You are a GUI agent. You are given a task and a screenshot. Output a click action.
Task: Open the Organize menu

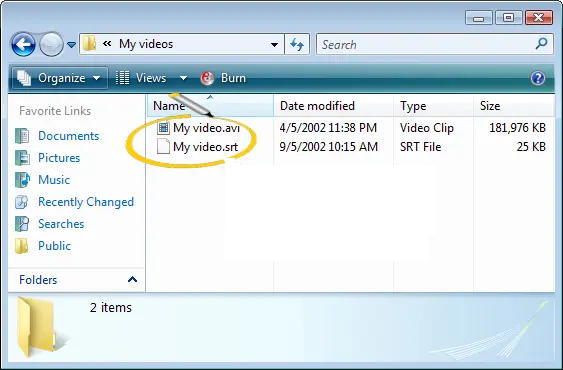click(60, 78)
